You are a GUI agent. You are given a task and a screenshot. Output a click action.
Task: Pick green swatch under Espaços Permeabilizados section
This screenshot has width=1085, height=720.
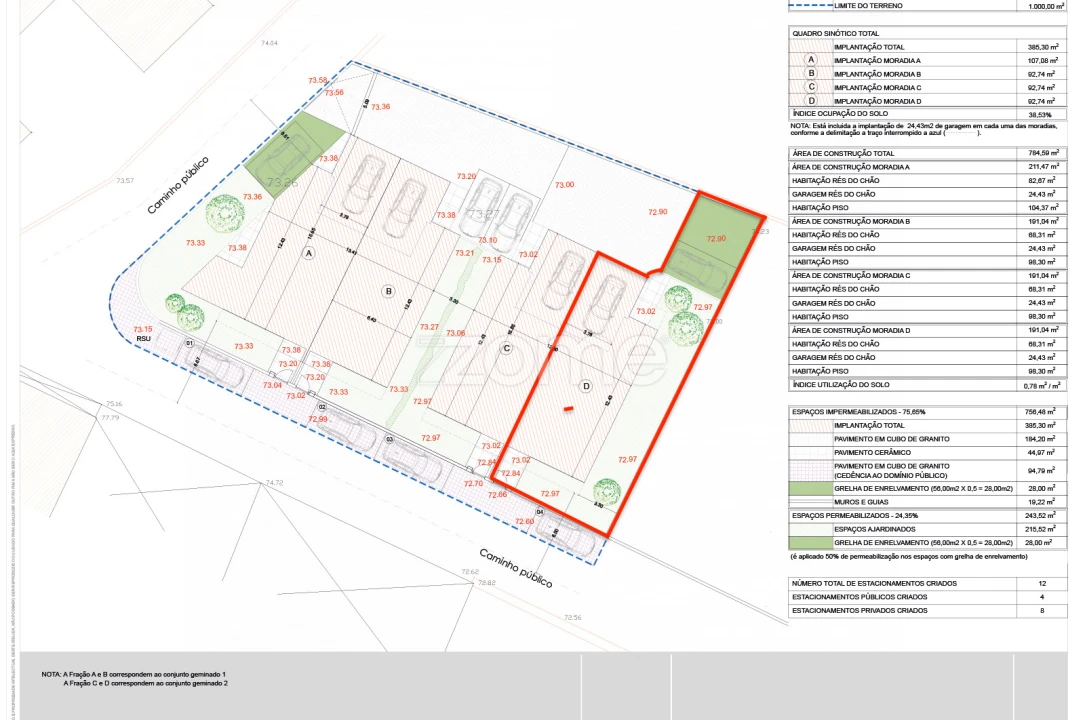[810, 541]
